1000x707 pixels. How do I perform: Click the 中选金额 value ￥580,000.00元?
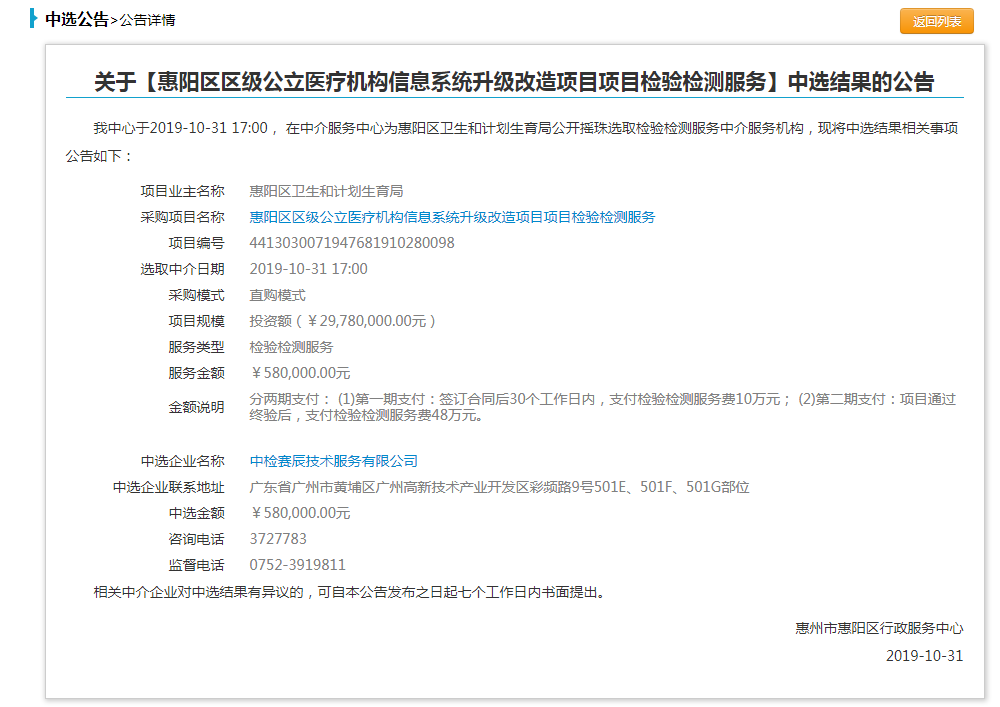pos(300,513)
